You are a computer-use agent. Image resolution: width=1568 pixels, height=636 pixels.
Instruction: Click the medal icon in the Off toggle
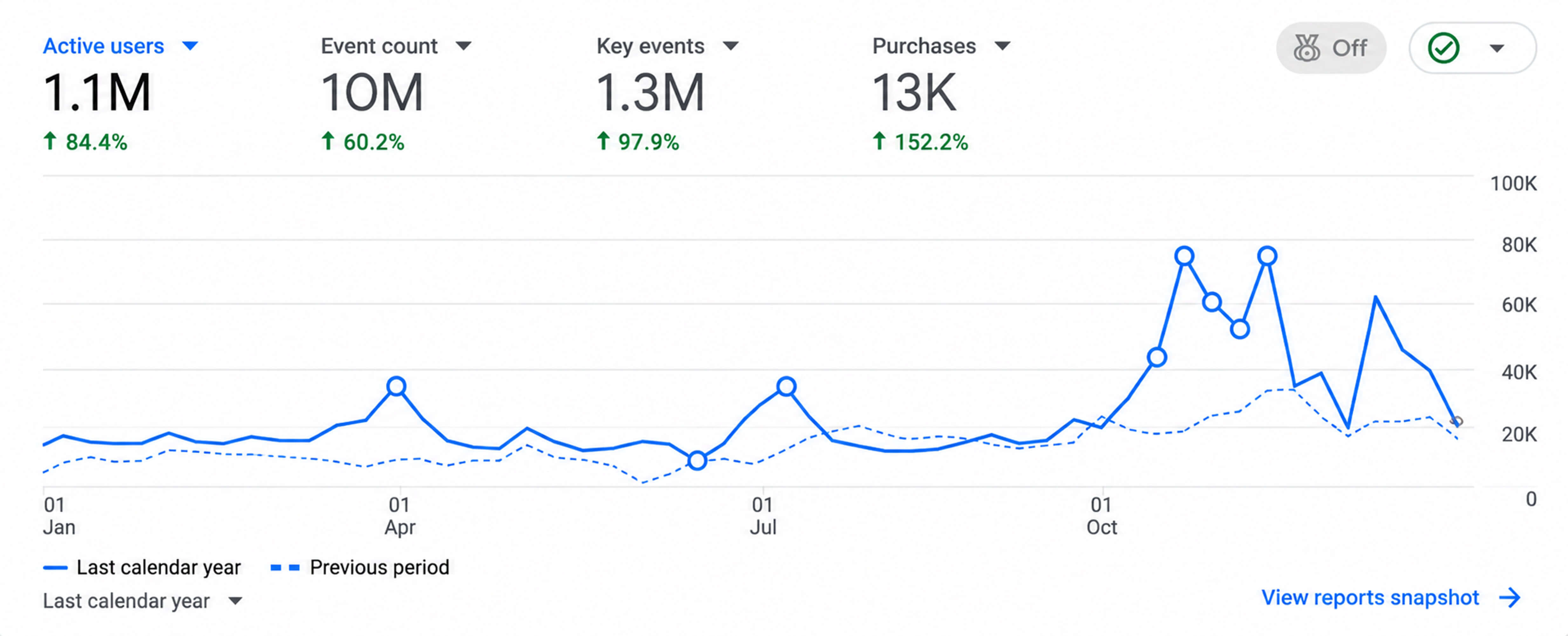[1306, 48]
